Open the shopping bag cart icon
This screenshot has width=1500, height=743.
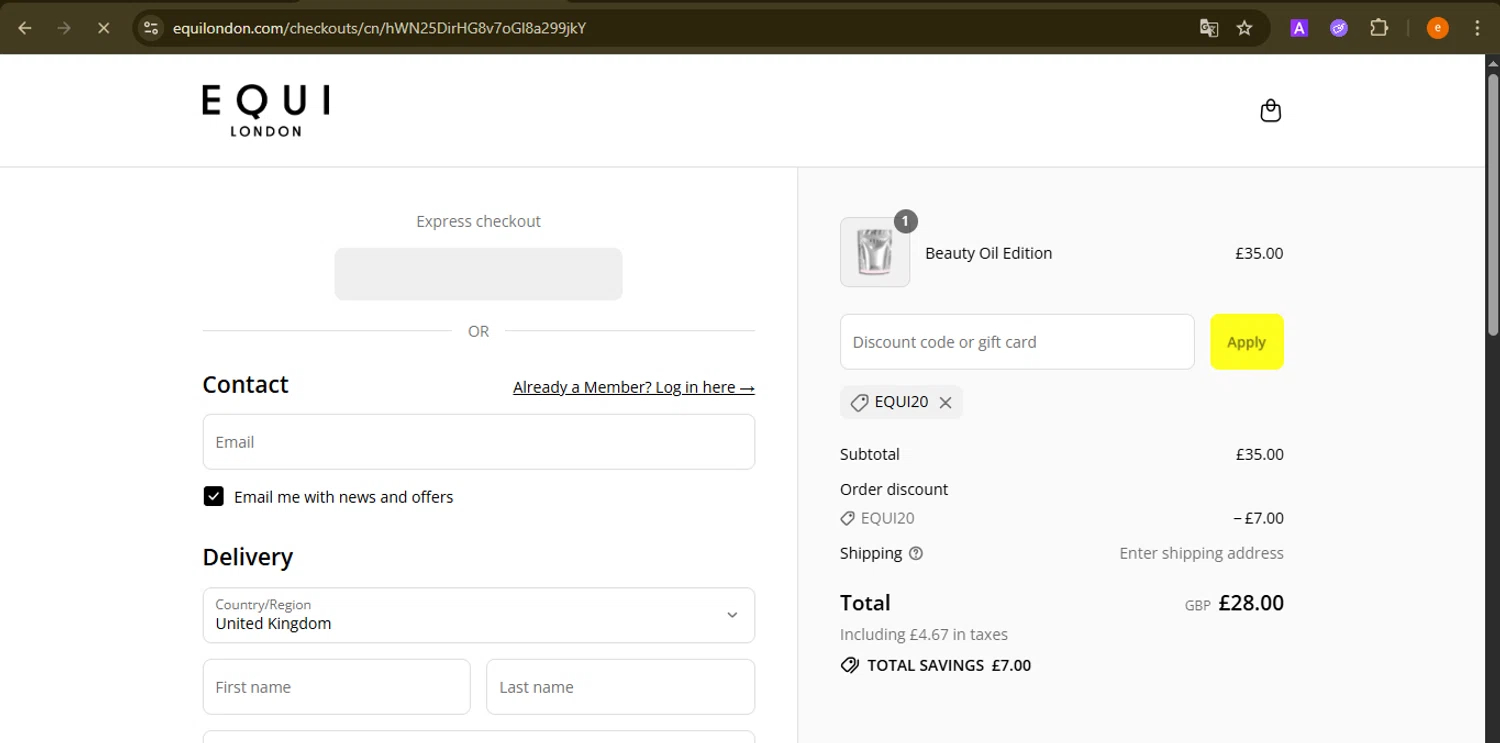[x=1270, y=110]
